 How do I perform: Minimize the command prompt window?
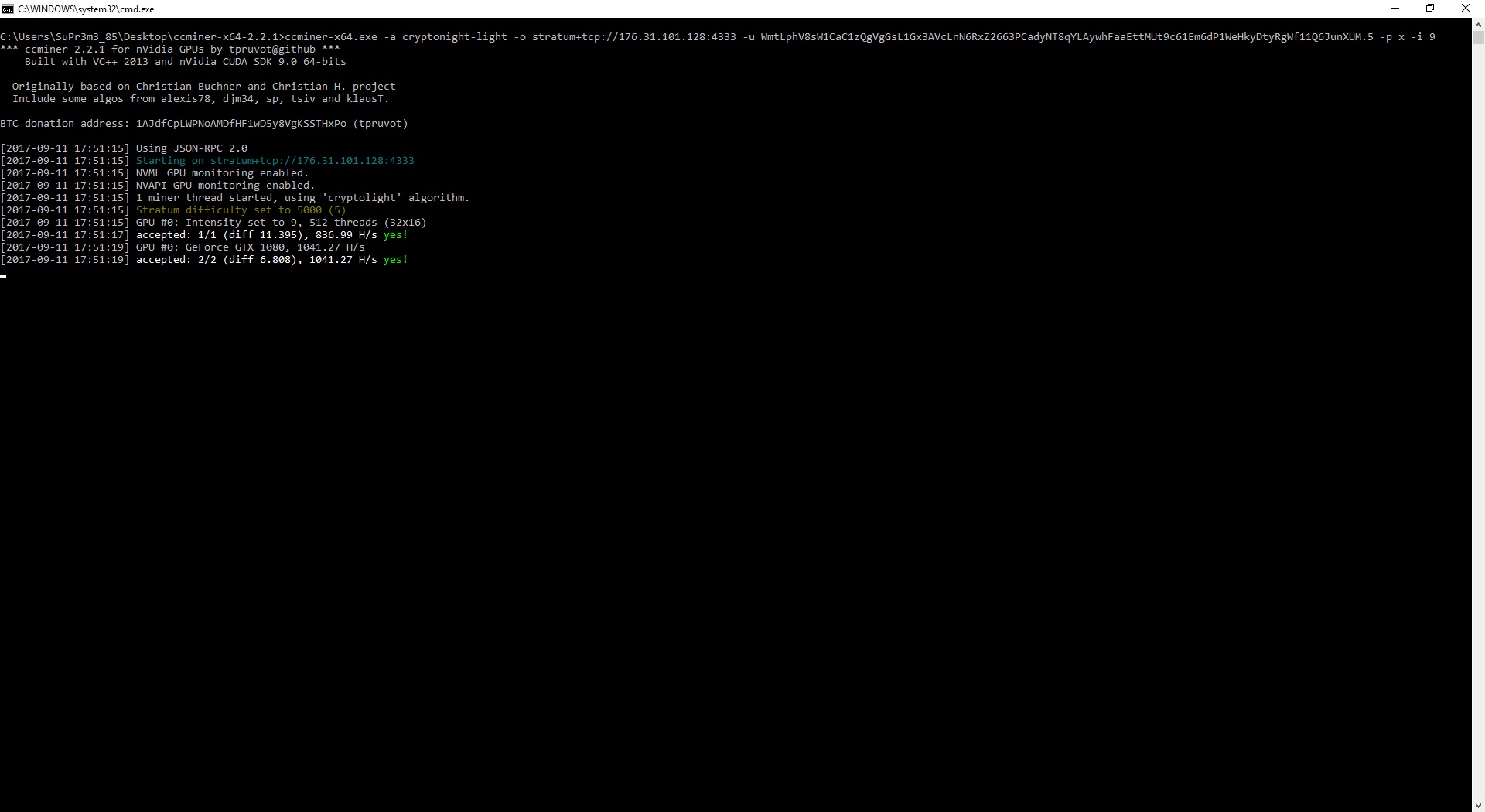pos(1395,9)
